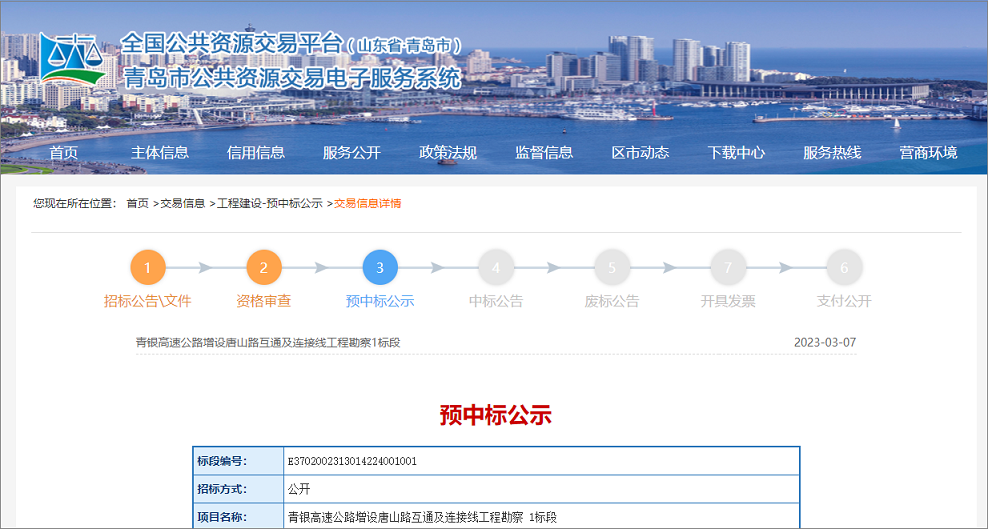Screen dimensions: 988x529
Task: Click 工程建设-预中标公示 breadcrumb link
Action: tap(270, 204)
